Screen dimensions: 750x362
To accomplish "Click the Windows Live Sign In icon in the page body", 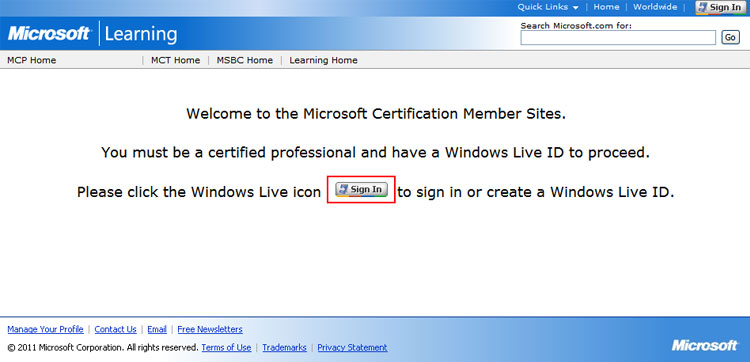I will click(x=361, y=189).
